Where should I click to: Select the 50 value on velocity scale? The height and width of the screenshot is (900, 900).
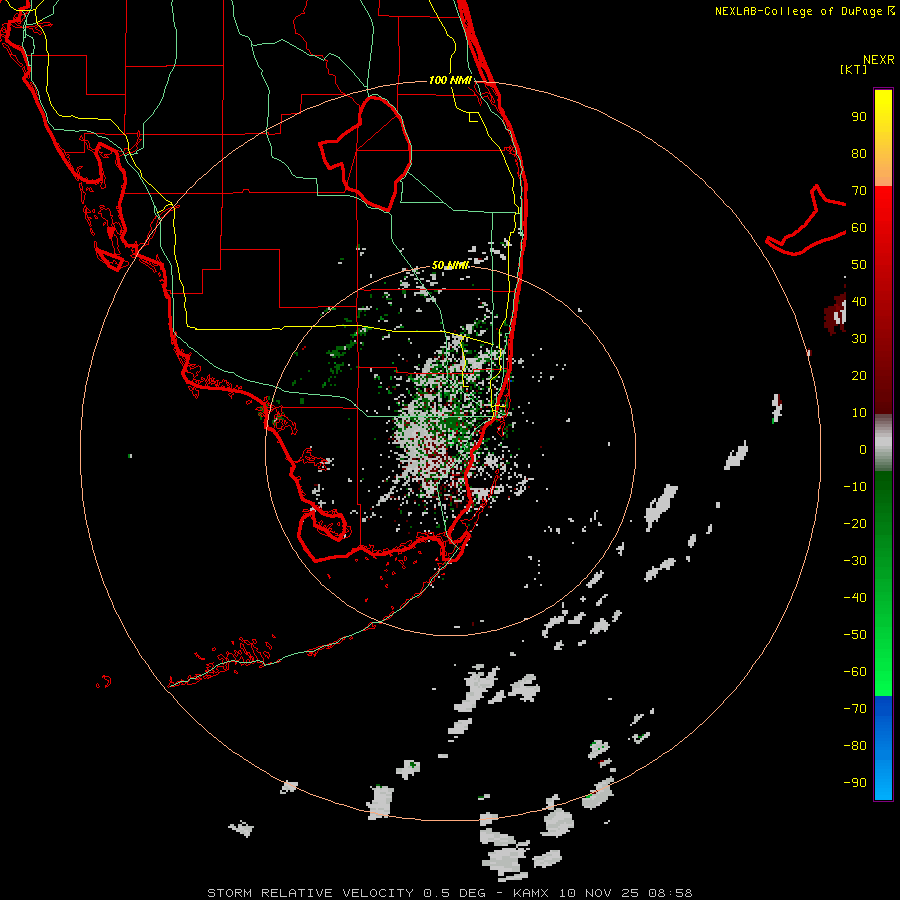pos(859,265)
